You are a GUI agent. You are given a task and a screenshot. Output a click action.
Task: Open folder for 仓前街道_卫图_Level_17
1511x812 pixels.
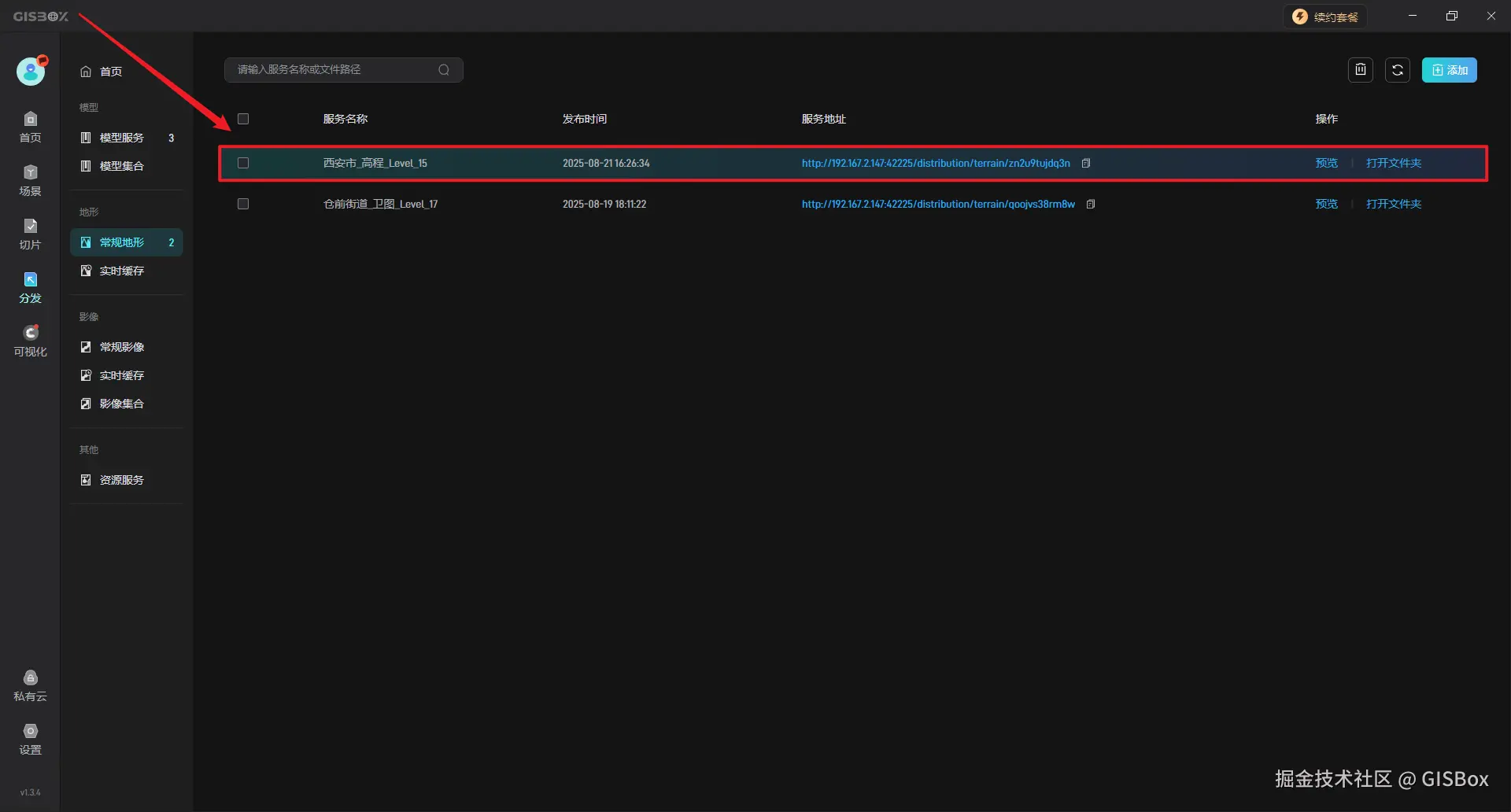1393,205
